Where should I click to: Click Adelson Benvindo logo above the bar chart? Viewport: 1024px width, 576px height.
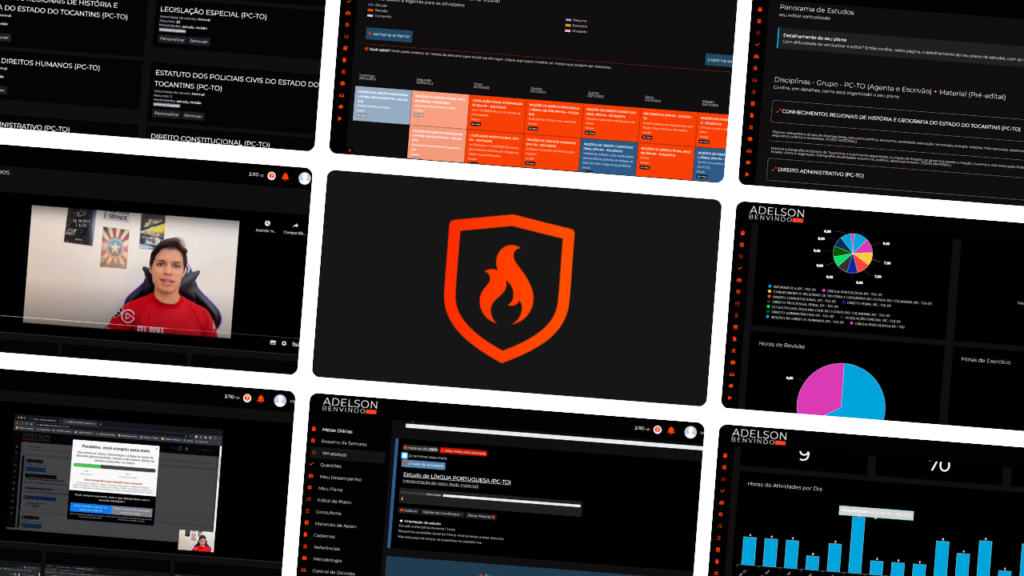(x=759, y=436)
